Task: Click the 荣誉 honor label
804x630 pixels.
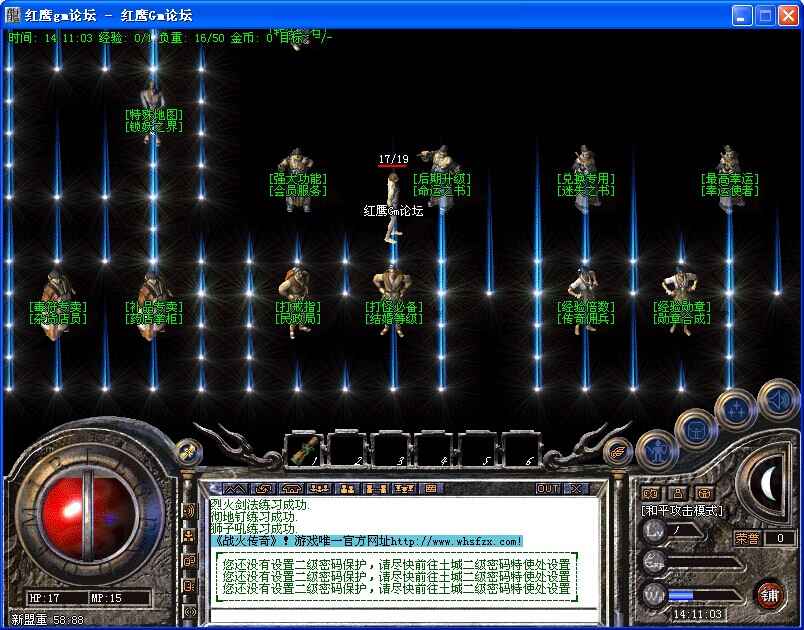Action: (x=748, y=538)
